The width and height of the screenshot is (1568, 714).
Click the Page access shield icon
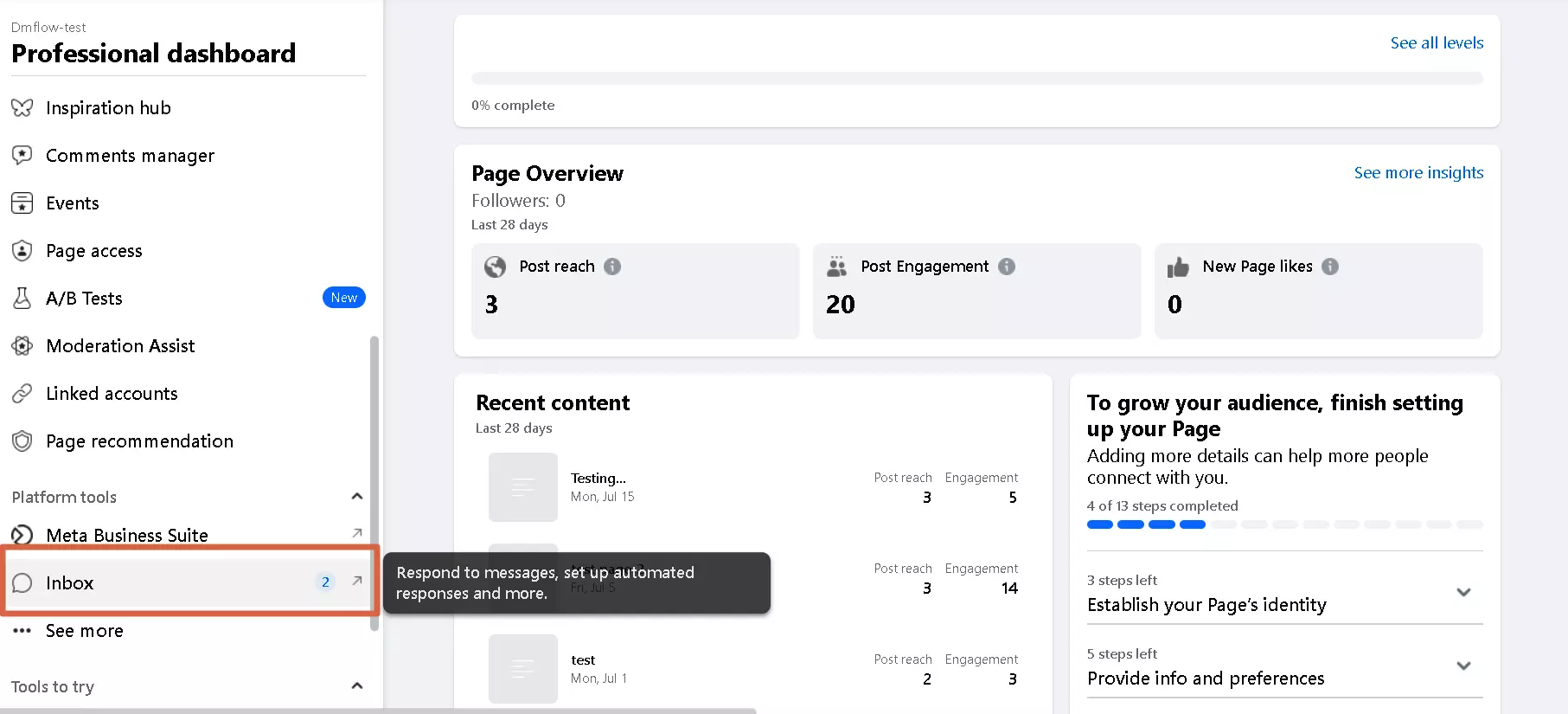pyautogui.click(x=22, y=251)
